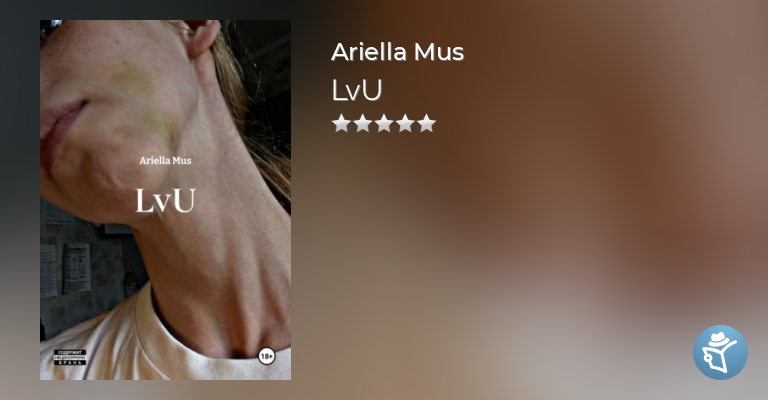This screenshot has height=400, width=768.
Task: Open the blue reader logo icon
Action: (720, 352)
